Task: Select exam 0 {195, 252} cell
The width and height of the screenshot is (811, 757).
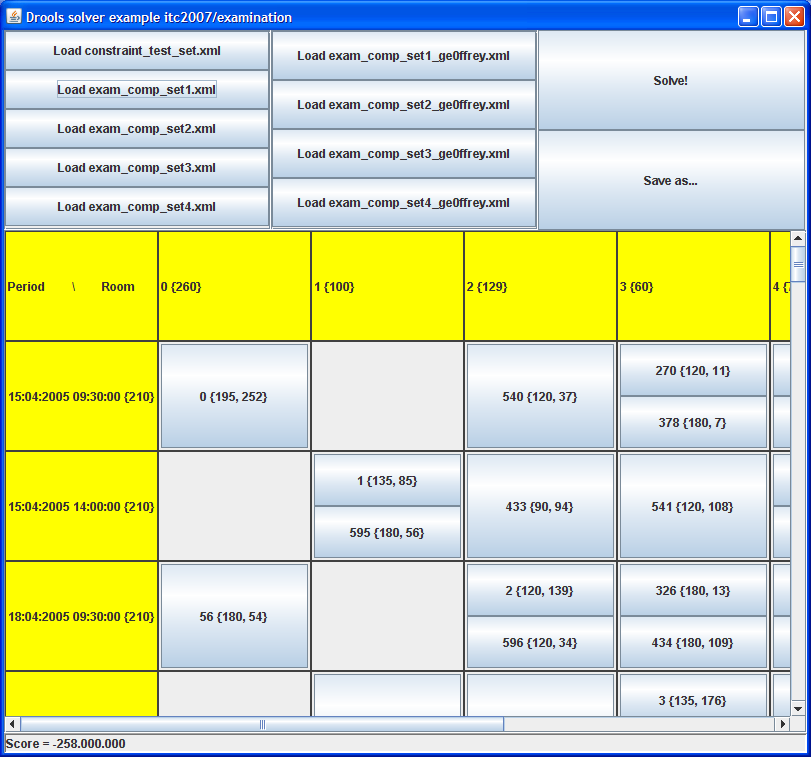Action: tap(234, 396)
